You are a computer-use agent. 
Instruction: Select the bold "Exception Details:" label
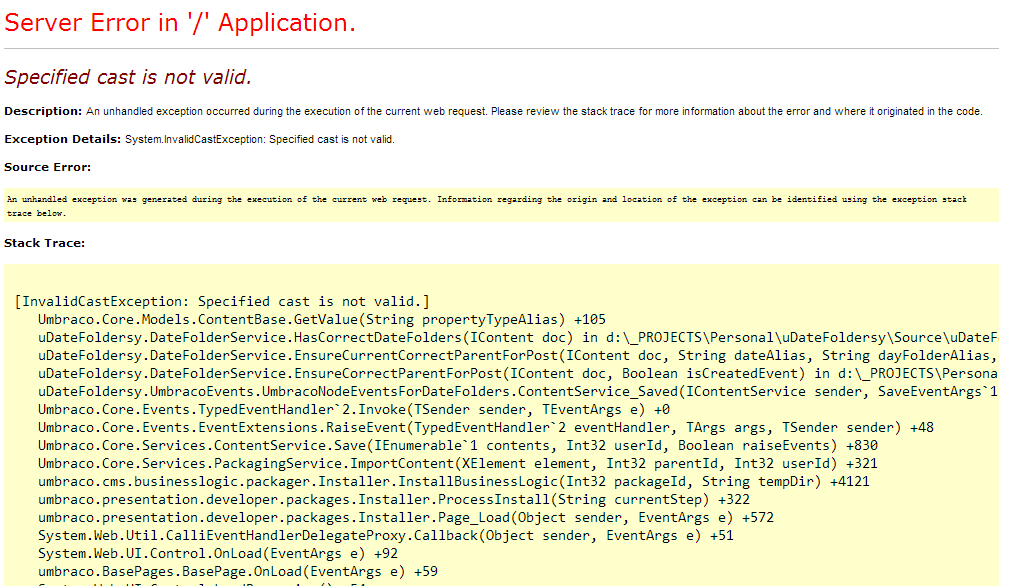tap(62, 139)
